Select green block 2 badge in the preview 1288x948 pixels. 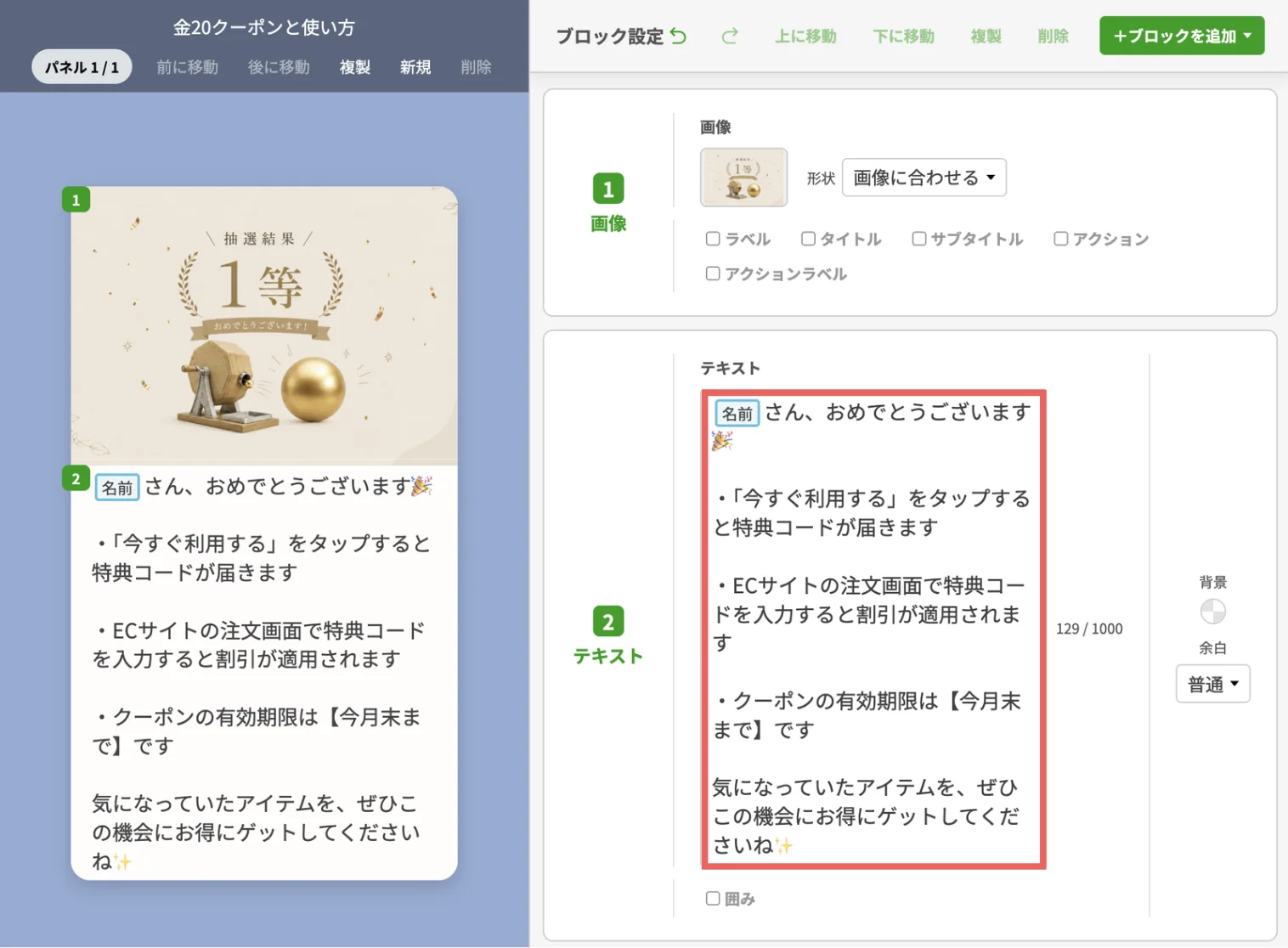point(76,478)
